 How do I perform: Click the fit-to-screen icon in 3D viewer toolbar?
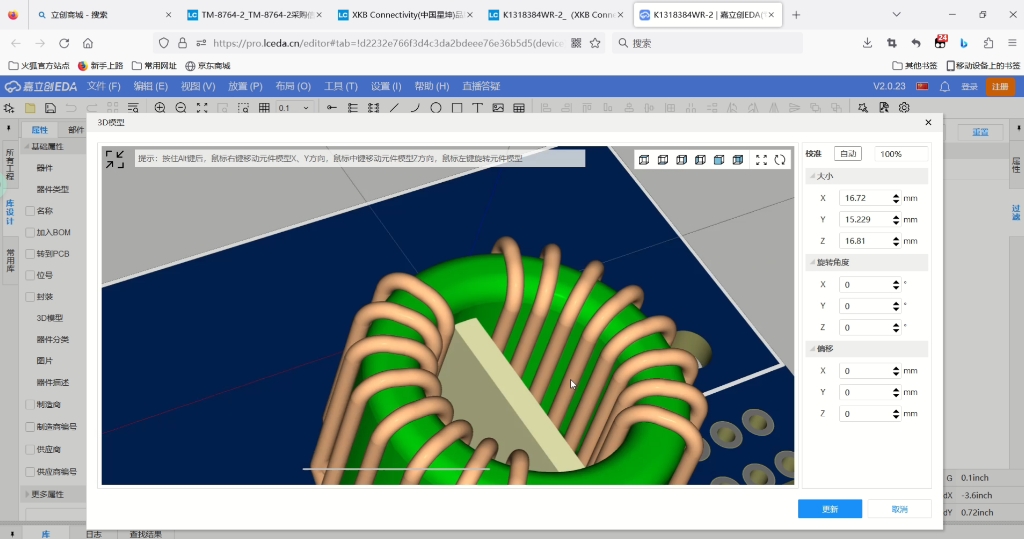click(x=761, y=159)
